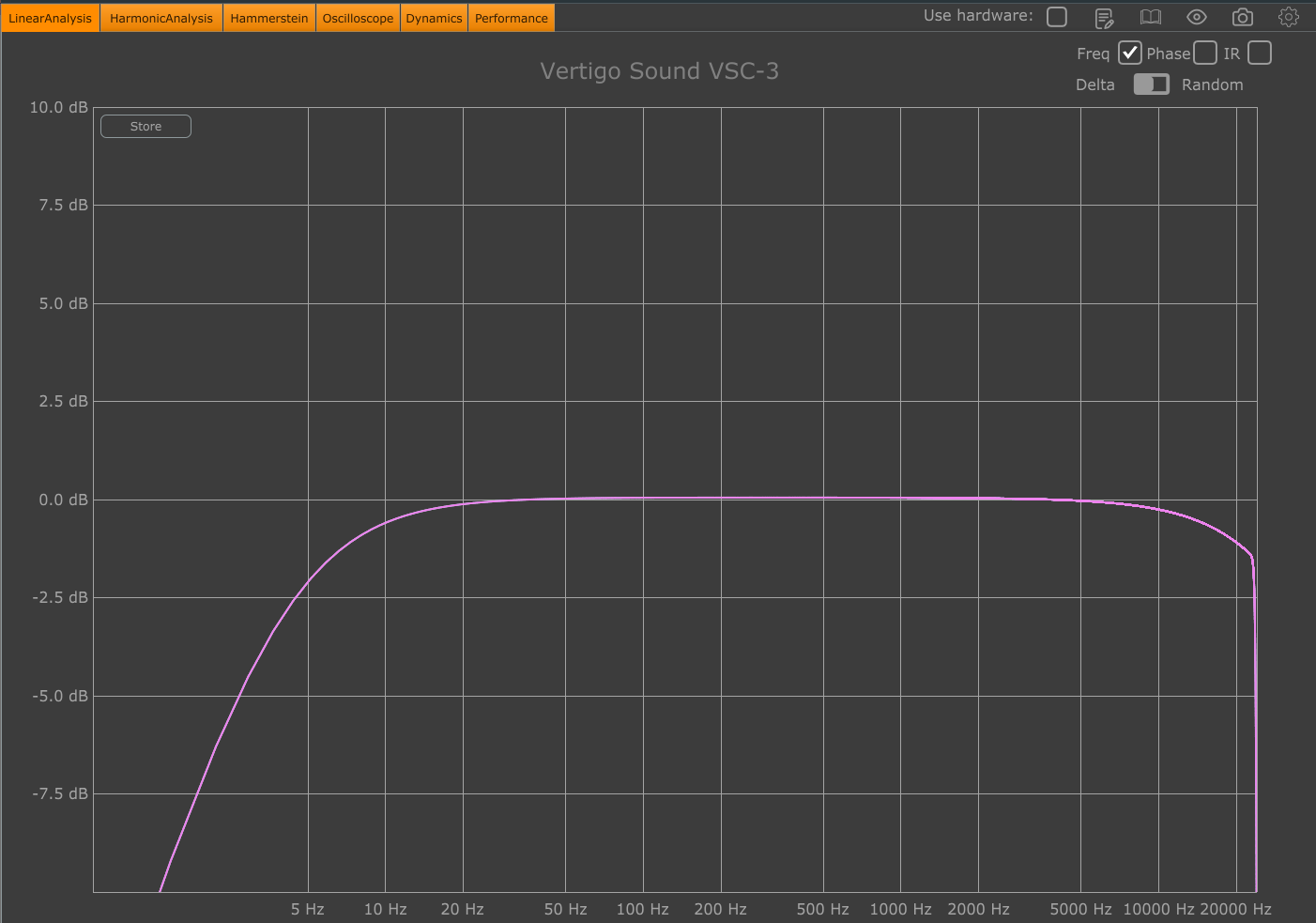Select the Hammerstein tab

click(x=269, y=18)
